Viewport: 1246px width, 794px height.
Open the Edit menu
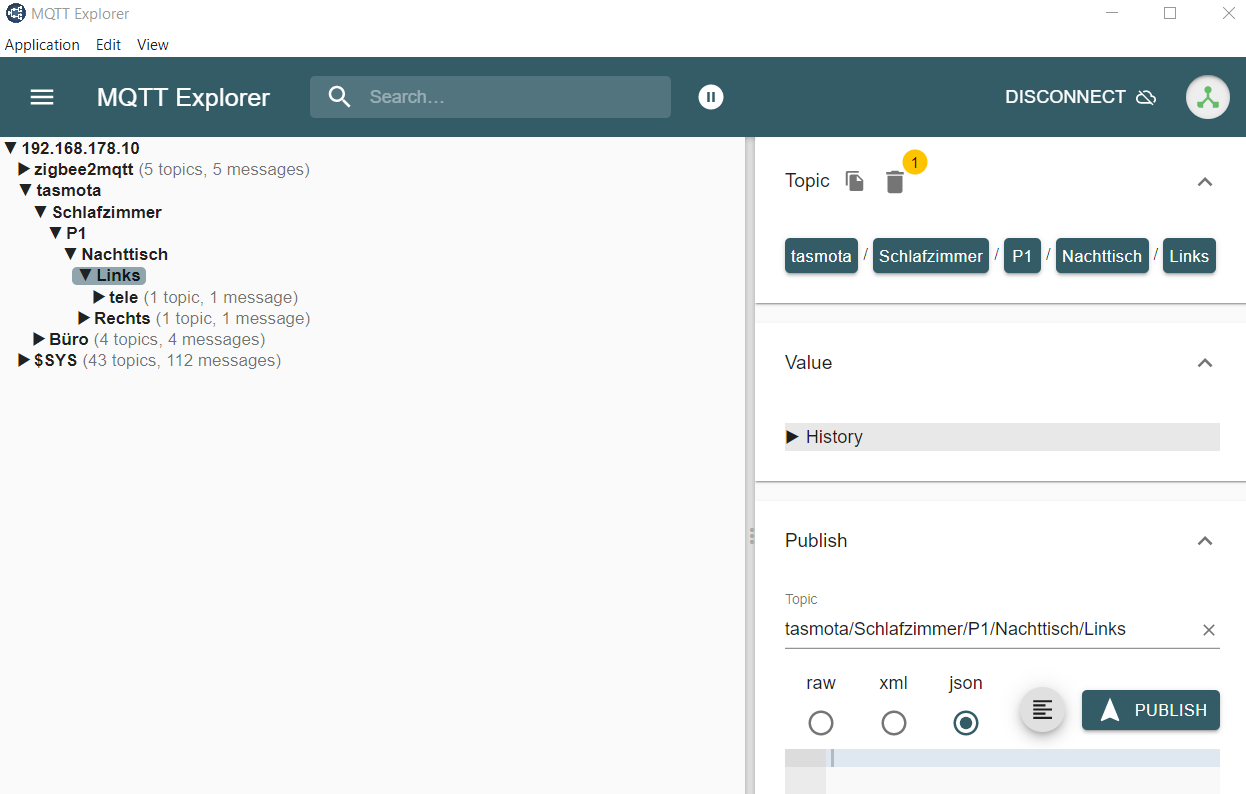point(108,45)
